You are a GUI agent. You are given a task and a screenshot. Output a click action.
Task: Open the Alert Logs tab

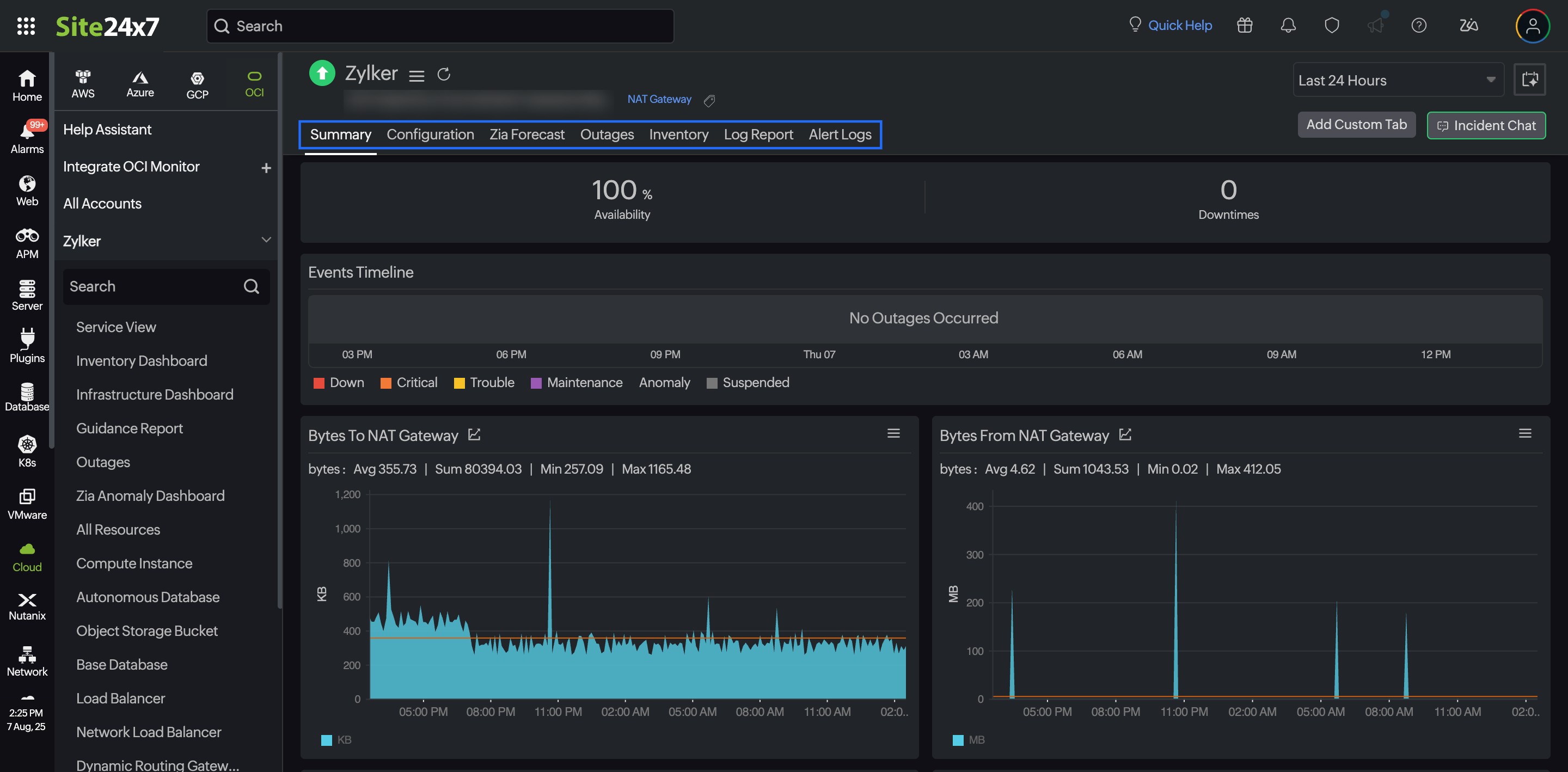(x=840, y=134)
